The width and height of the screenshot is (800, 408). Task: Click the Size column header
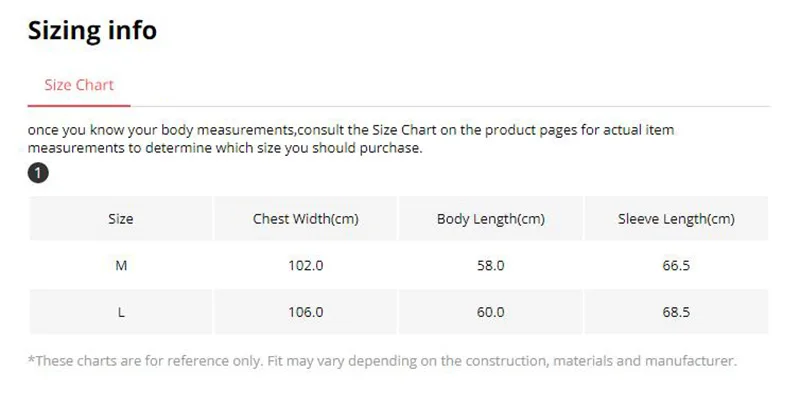click(x=120, y=219)
